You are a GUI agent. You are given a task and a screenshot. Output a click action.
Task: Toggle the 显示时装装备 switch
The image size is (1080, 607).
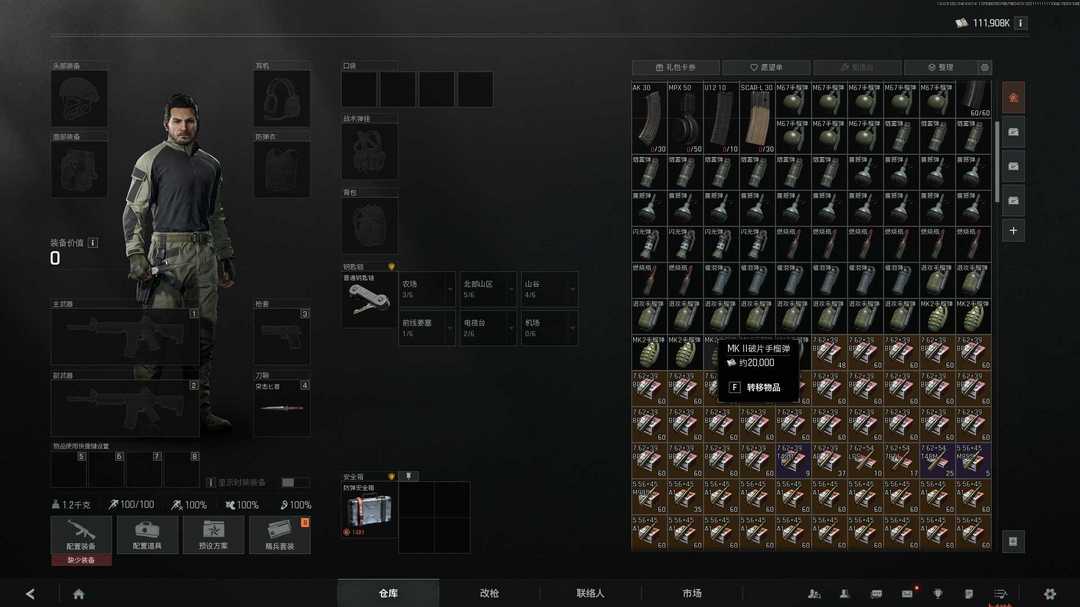click(294, 482)
